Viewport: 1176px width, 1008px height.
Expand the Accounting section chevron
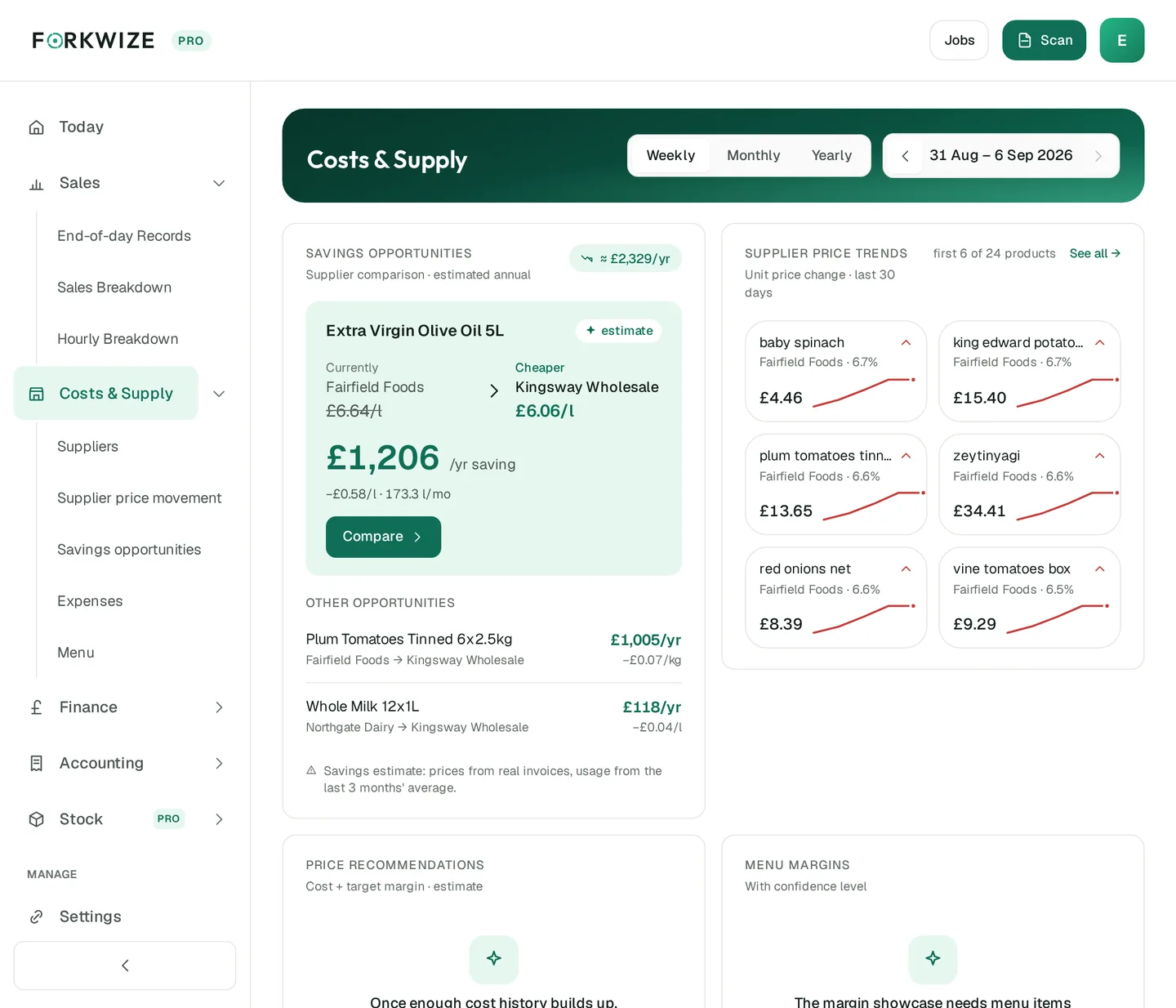click(x=219, y=763)
